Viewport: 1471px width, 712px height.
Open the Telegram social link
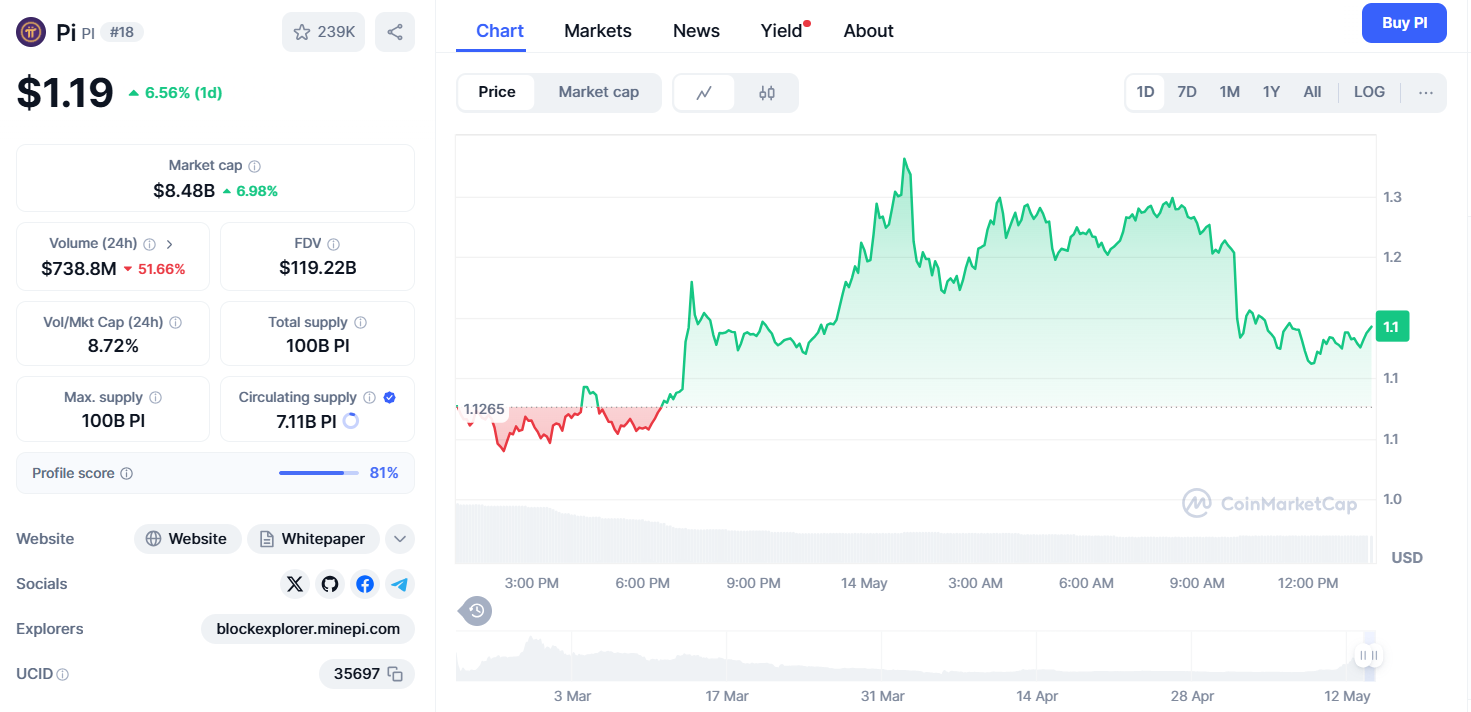pos(400,584)
